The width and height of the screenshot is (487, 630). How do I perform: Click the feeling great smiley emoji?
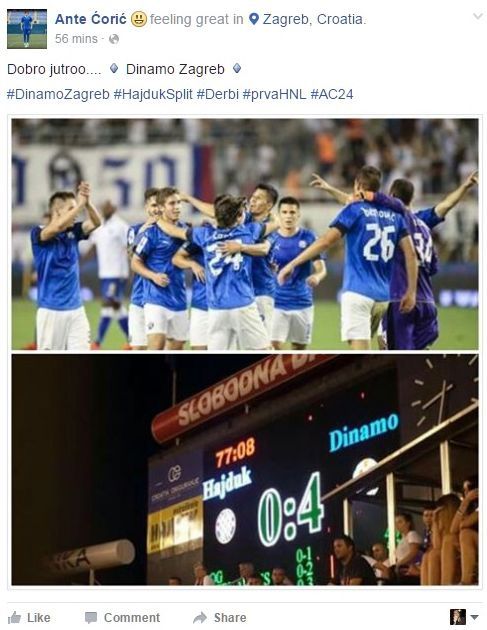[x=139, y=19]
